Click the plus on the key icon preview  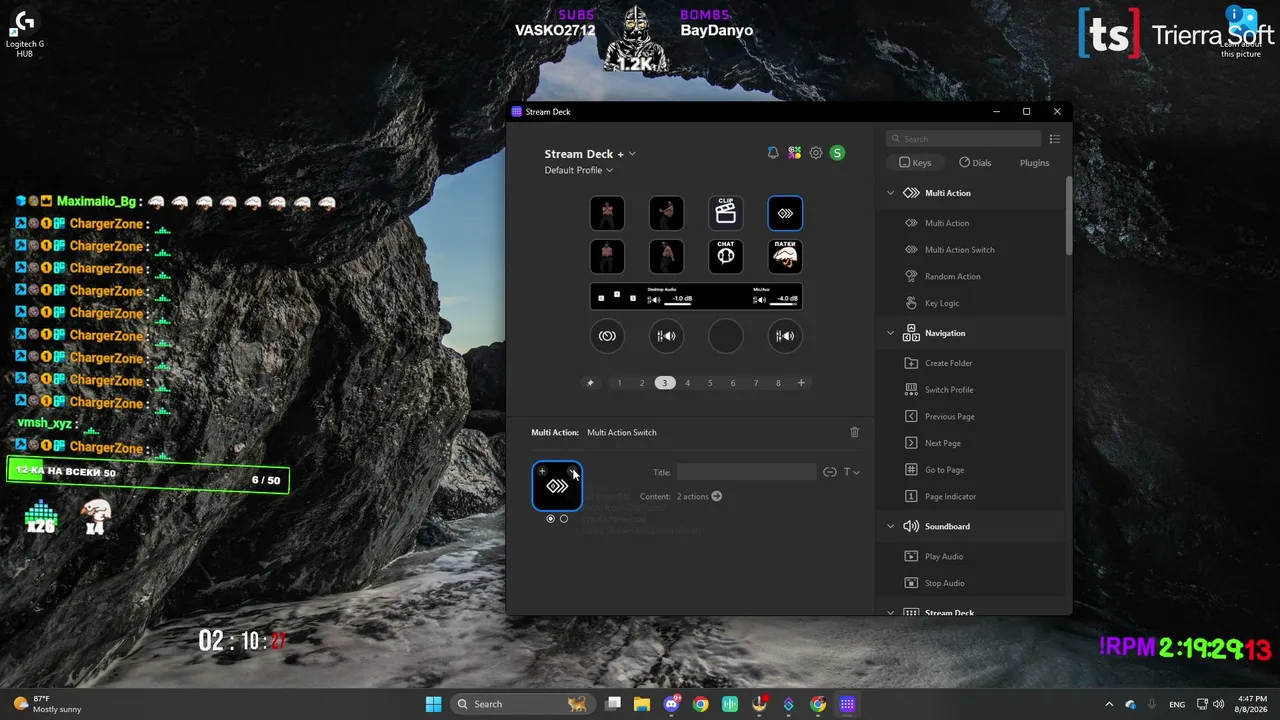click(x=542, y=471)
